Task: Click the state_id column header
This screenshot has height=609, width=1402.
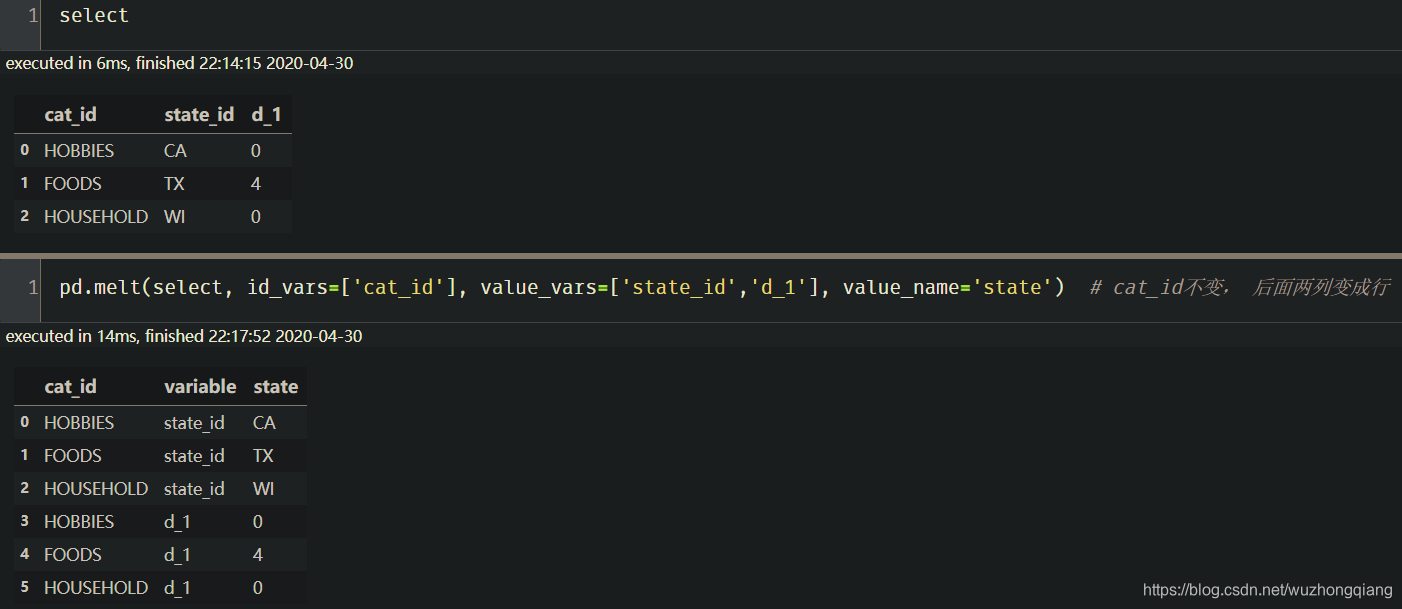Action: coord(199,114)
